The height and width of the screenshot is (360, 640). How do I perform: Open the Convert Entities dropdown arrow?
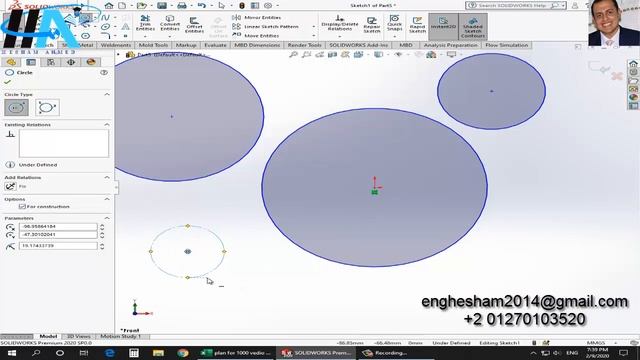[170, 36]
